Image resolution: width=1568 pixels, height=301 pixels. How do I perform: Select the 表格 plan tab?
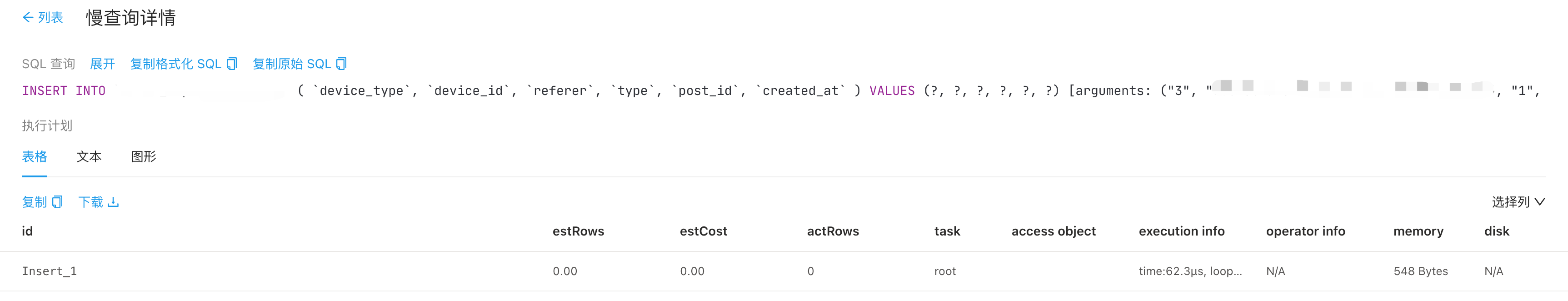coord(34,156)
